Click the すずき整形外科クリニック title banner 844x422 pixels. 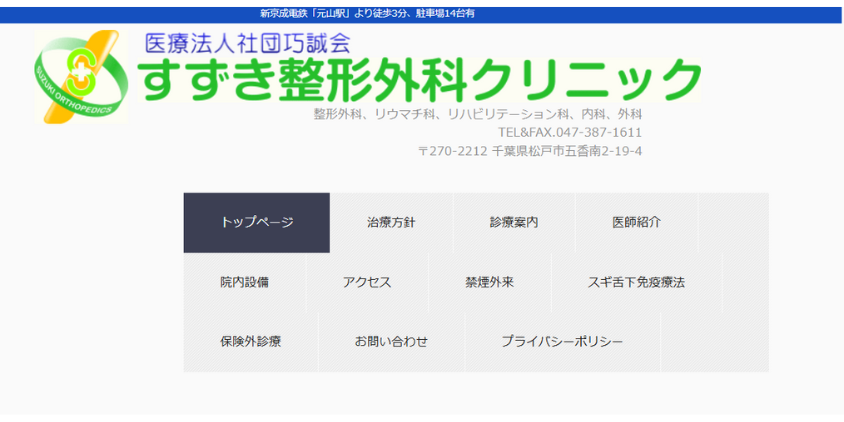click(419, 79)
